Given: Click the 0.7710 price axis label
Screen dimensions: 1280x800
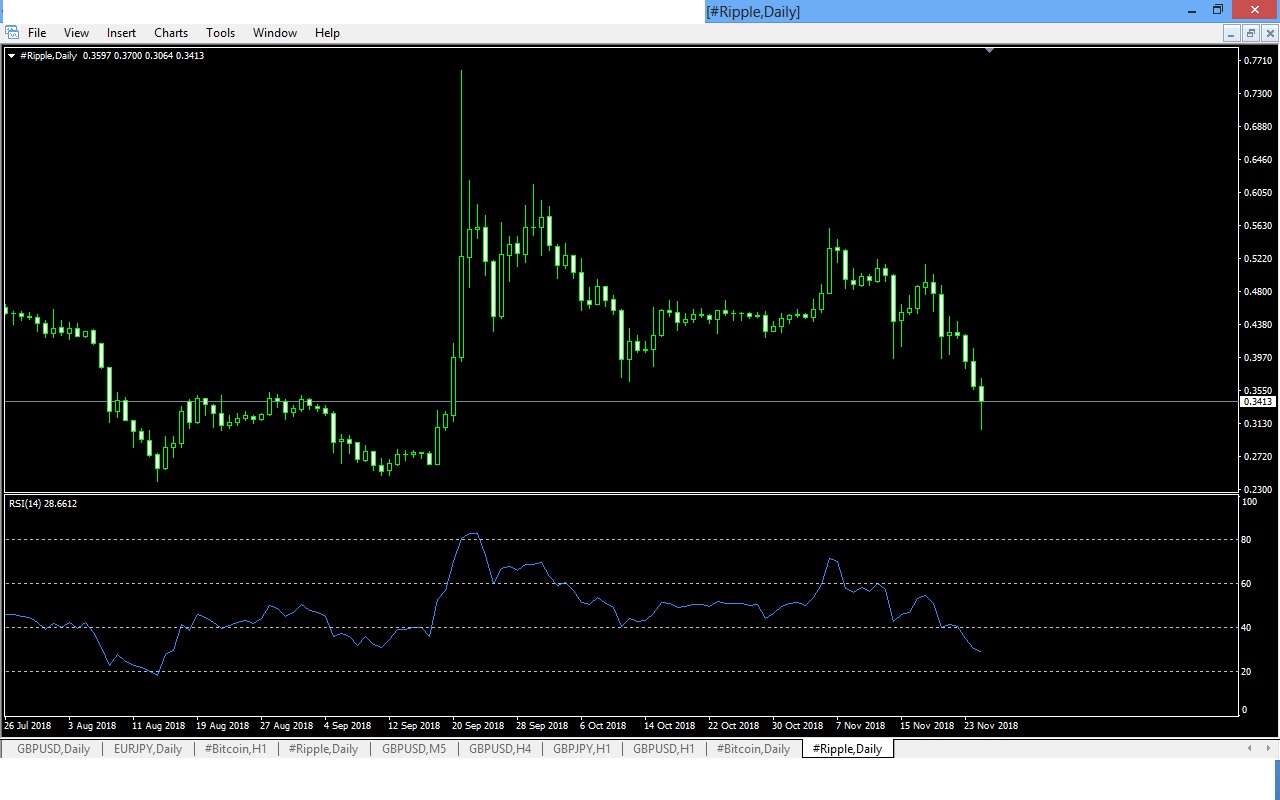Looking at the screenshot, I should point(1258,61).
